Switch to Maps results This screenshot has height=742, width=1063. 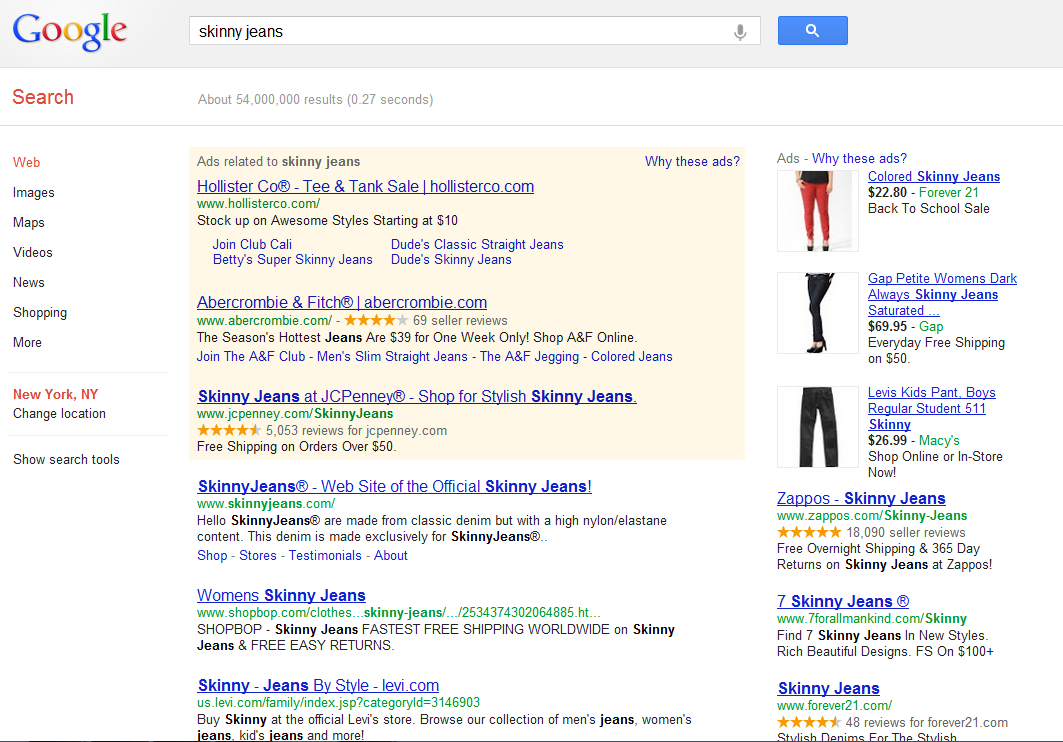pos(28,222)
